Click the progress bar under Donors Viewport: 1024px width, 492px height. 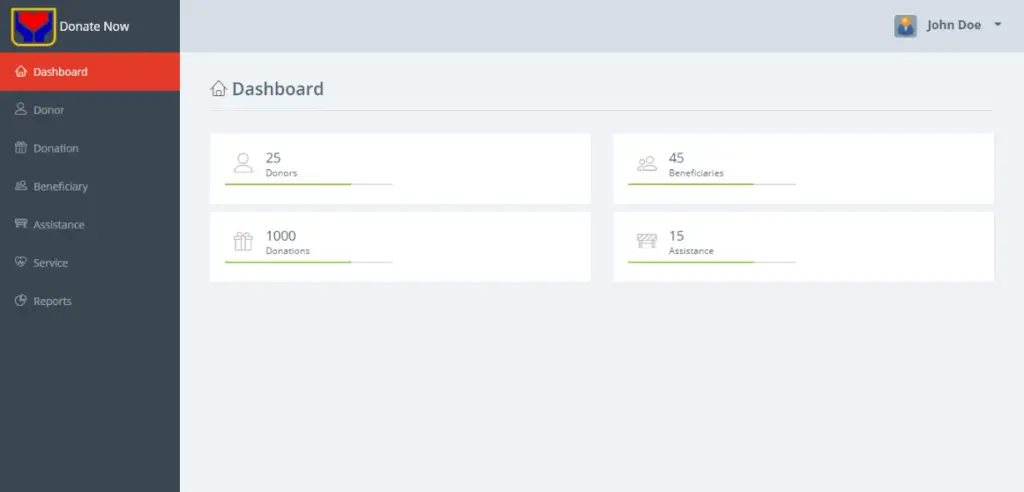(x=309, y=184)
